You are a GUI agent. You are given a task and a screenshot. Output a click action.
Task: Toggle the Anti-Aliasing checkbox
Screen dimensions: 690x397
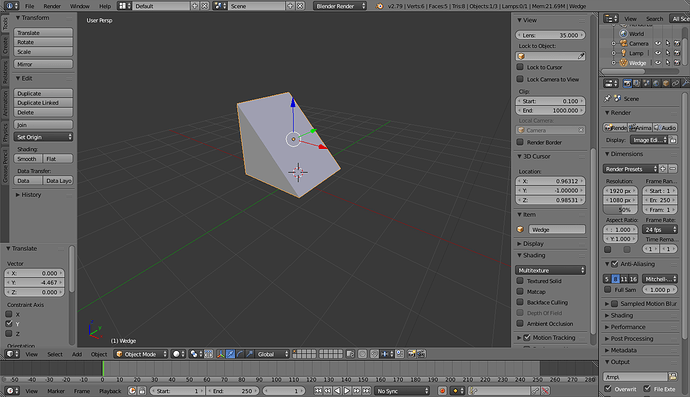coord(615,264)
